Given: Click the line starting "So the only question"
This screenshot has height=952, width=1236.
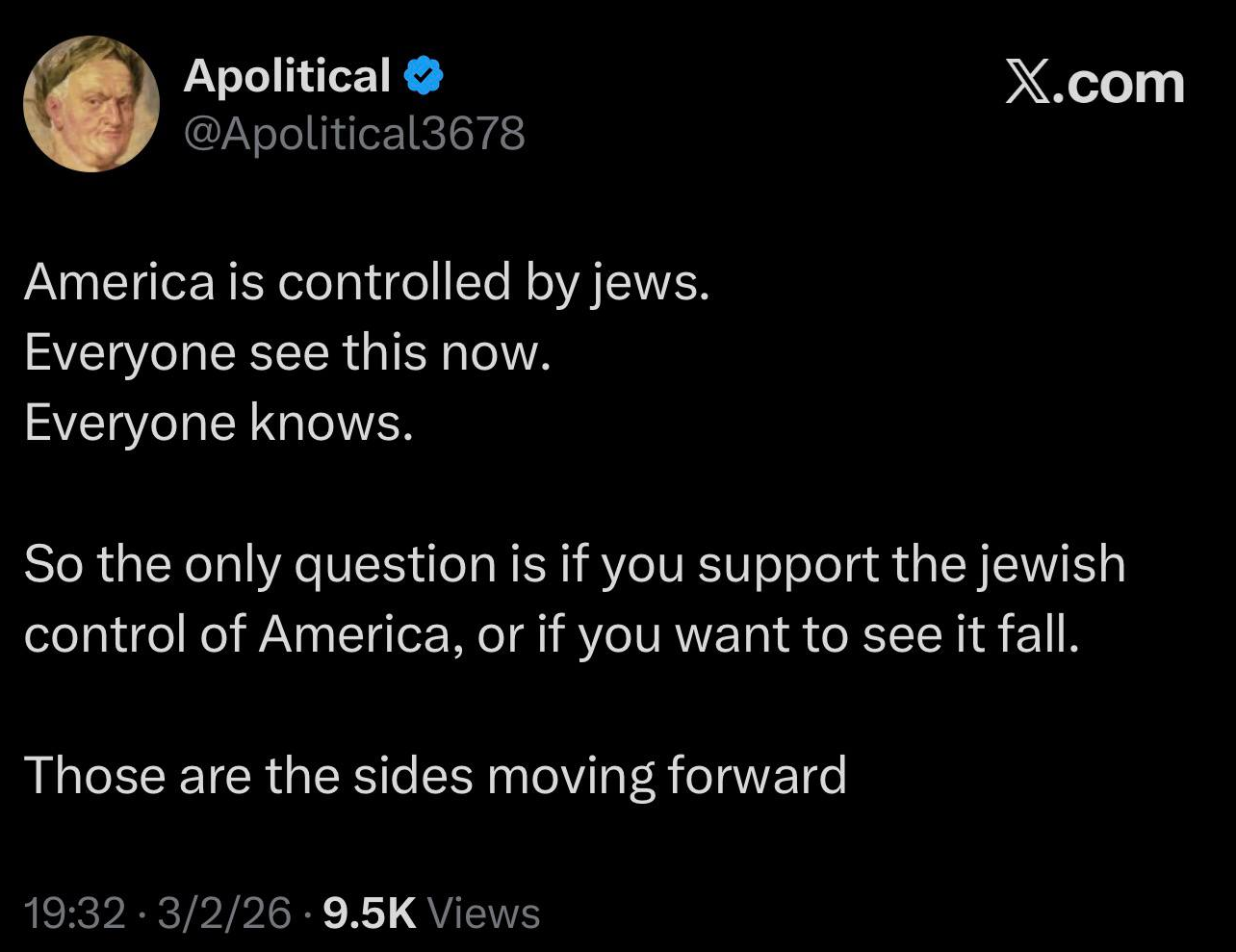Looking at the screenshot, I should click(x=575, y=564).
